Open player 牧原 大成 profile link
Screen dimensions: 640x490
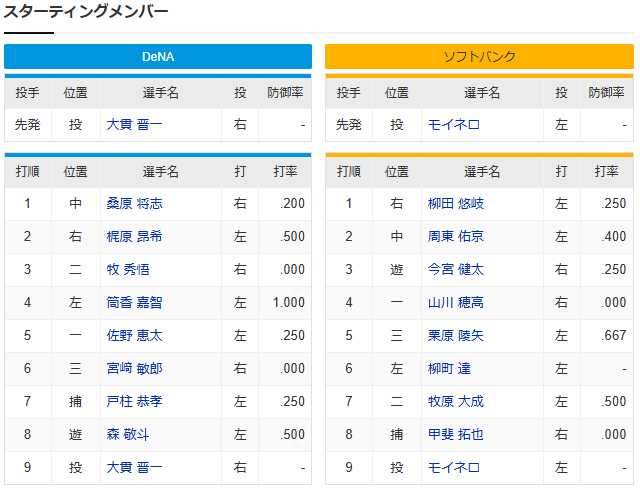[x=456, y=401]
